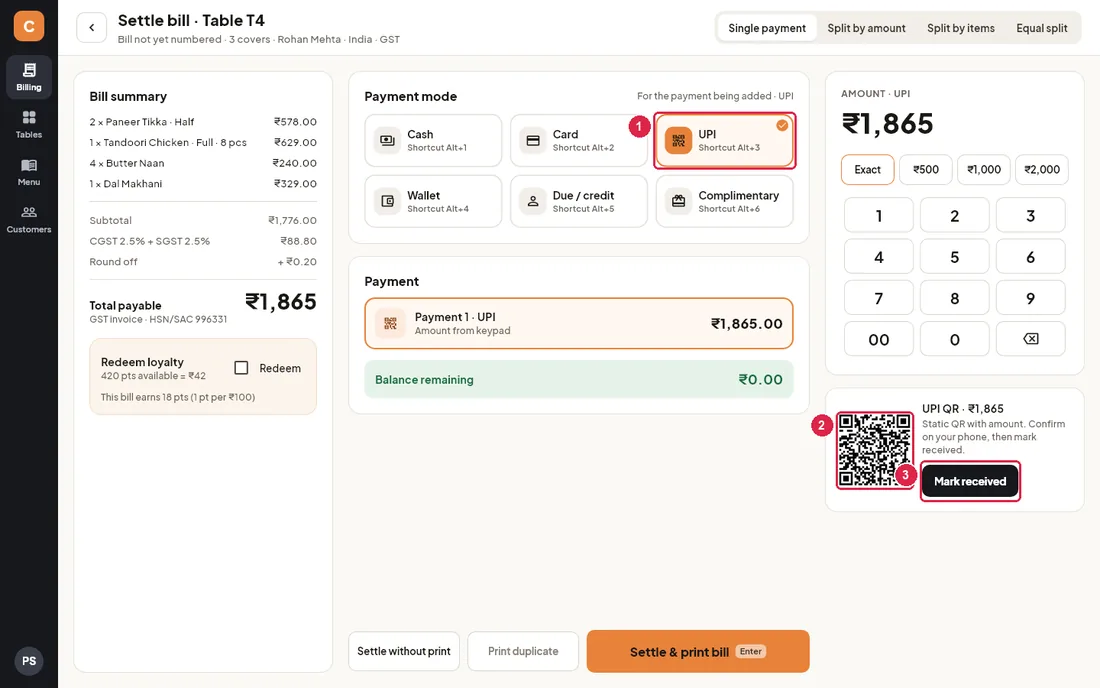
Task: Click the 2 x Paneer Tikka · Half line
Action: point(203,121)
